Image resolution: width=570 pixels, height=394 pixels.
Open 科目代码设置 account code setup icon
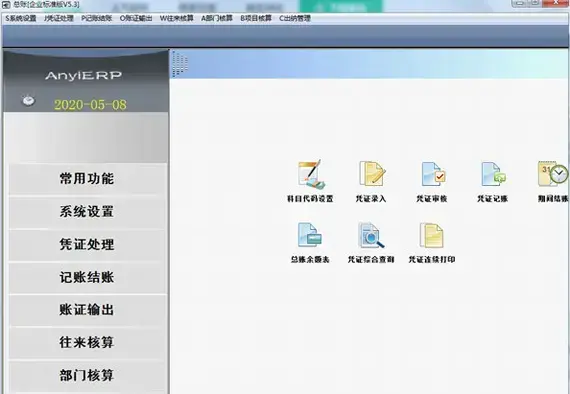tap(310, 175)
